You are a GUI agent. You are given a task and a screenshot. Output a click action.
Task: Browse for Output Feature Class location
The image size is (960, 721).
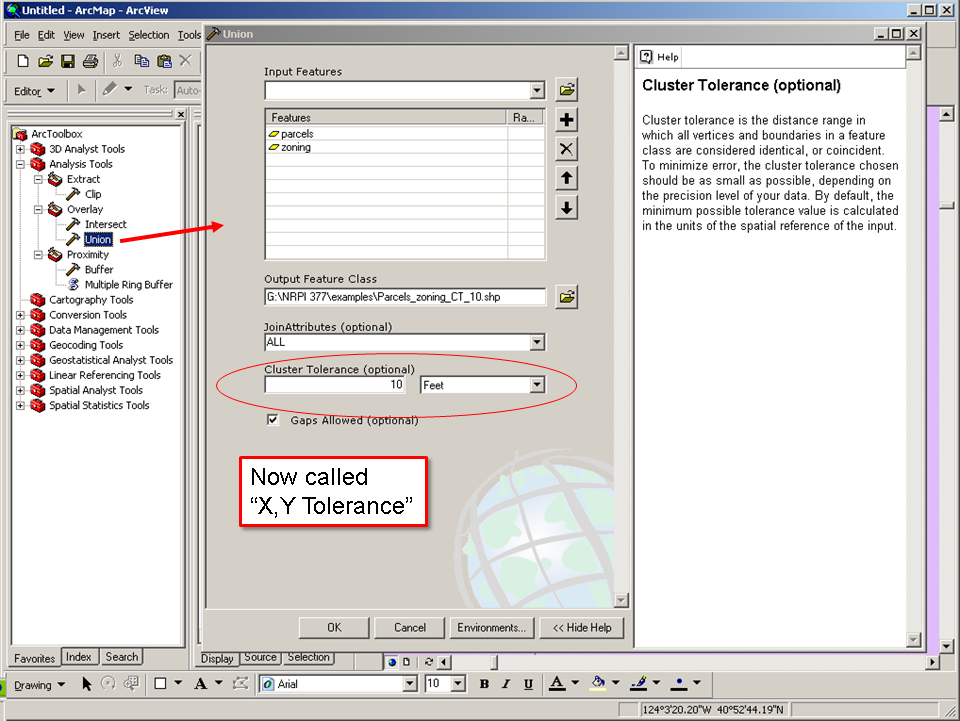567,297
